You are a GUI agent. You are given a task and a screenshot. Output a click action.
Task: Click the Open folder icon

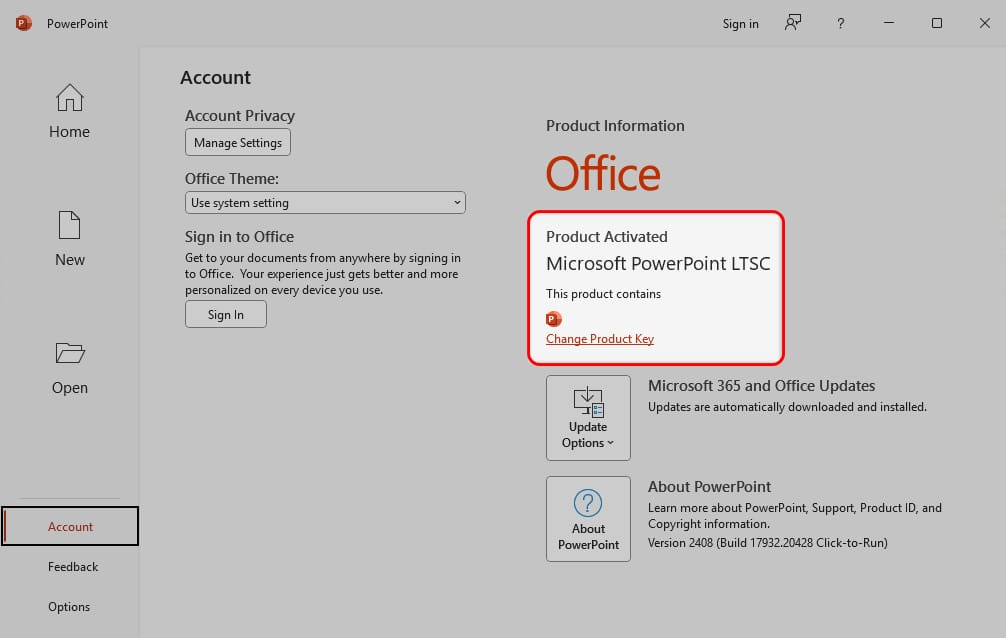[70, 352]
